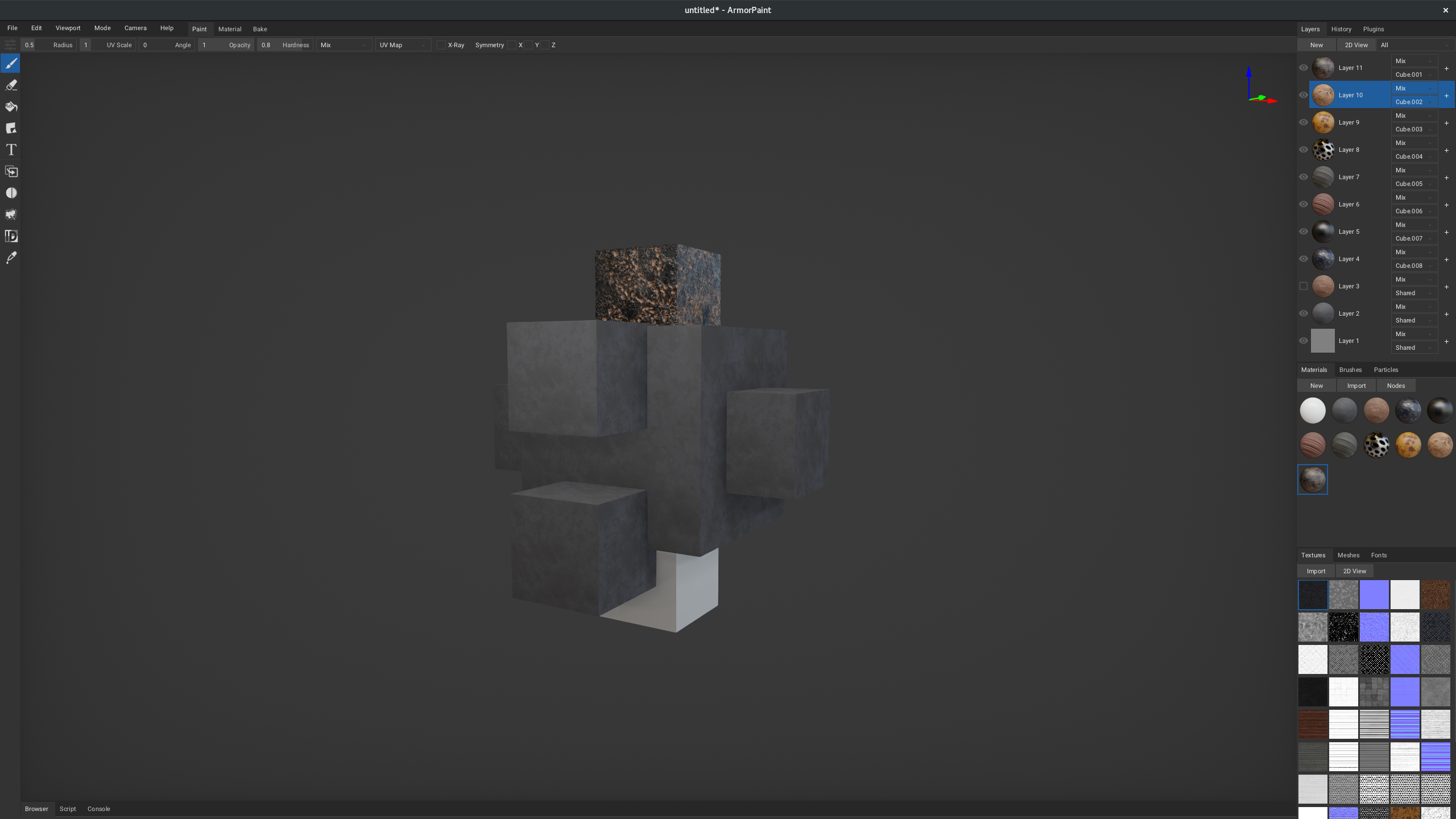Create a new material with New button
The width and height of the screenshot is (1456, 819).
pos(1316,386)
